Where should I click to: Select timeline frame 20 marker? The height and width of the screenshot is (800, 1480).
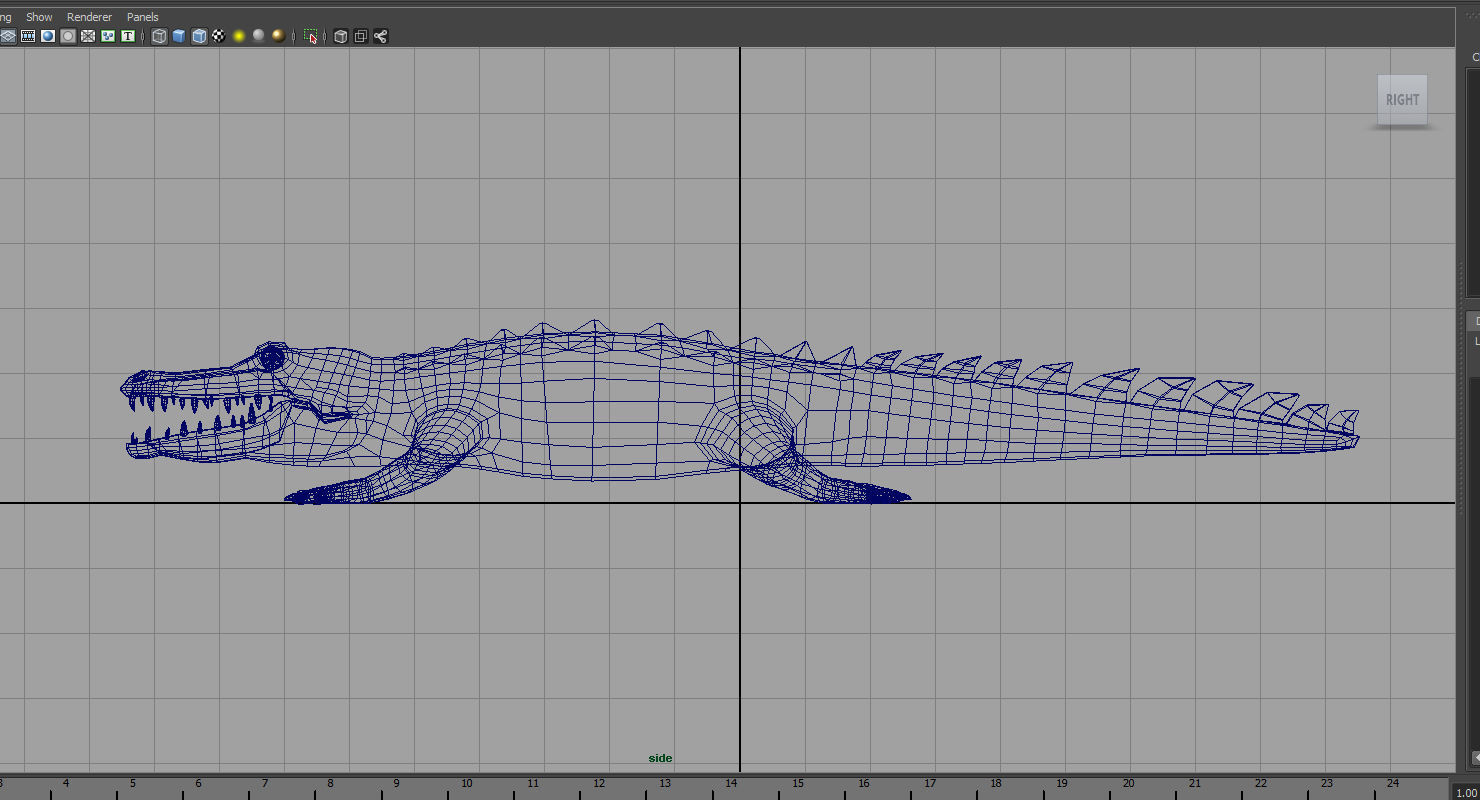click(1128, 783)
